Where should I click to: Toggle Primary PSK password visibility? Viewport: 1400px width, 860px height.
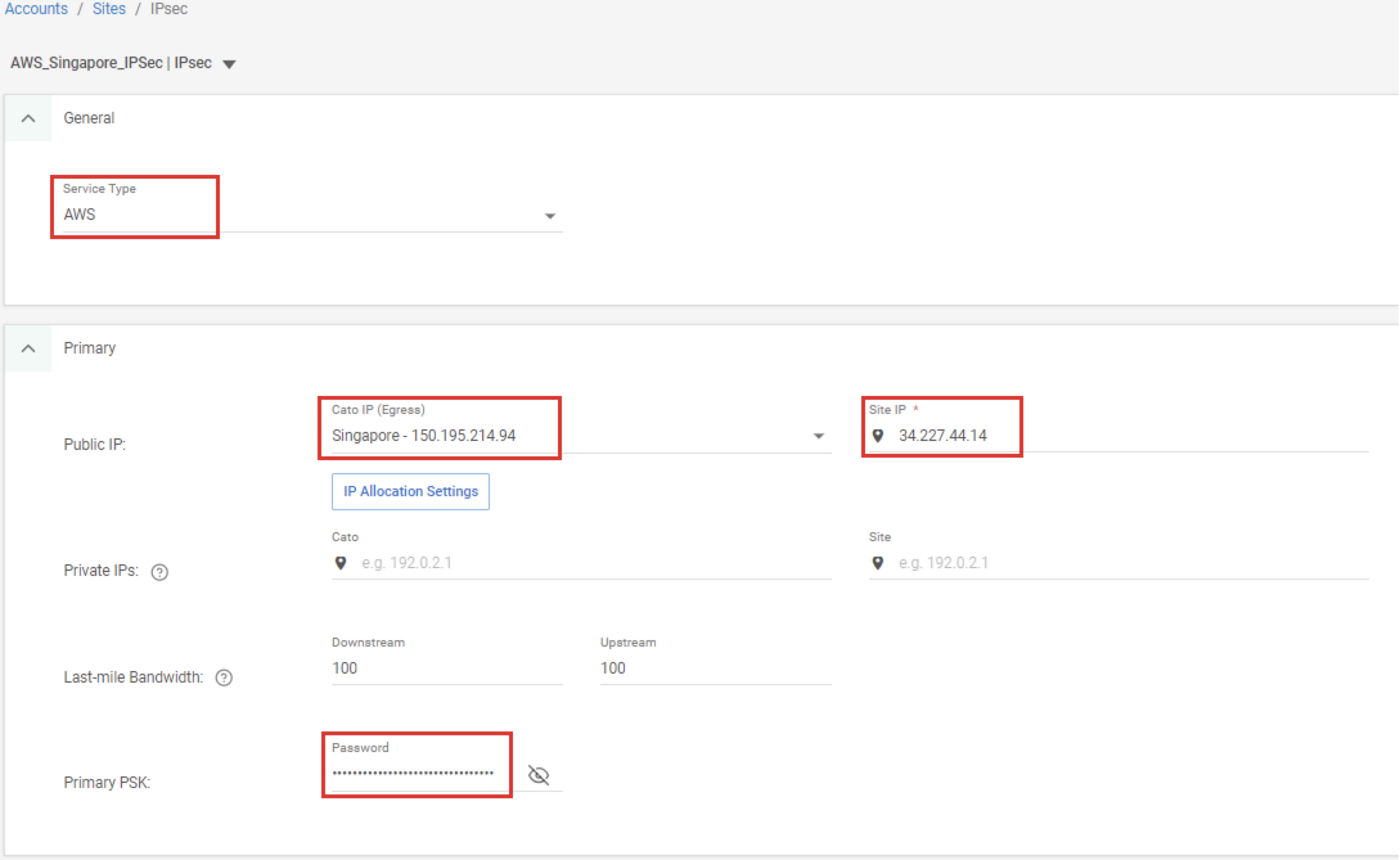pyautogui.click(x=538, y=775)
